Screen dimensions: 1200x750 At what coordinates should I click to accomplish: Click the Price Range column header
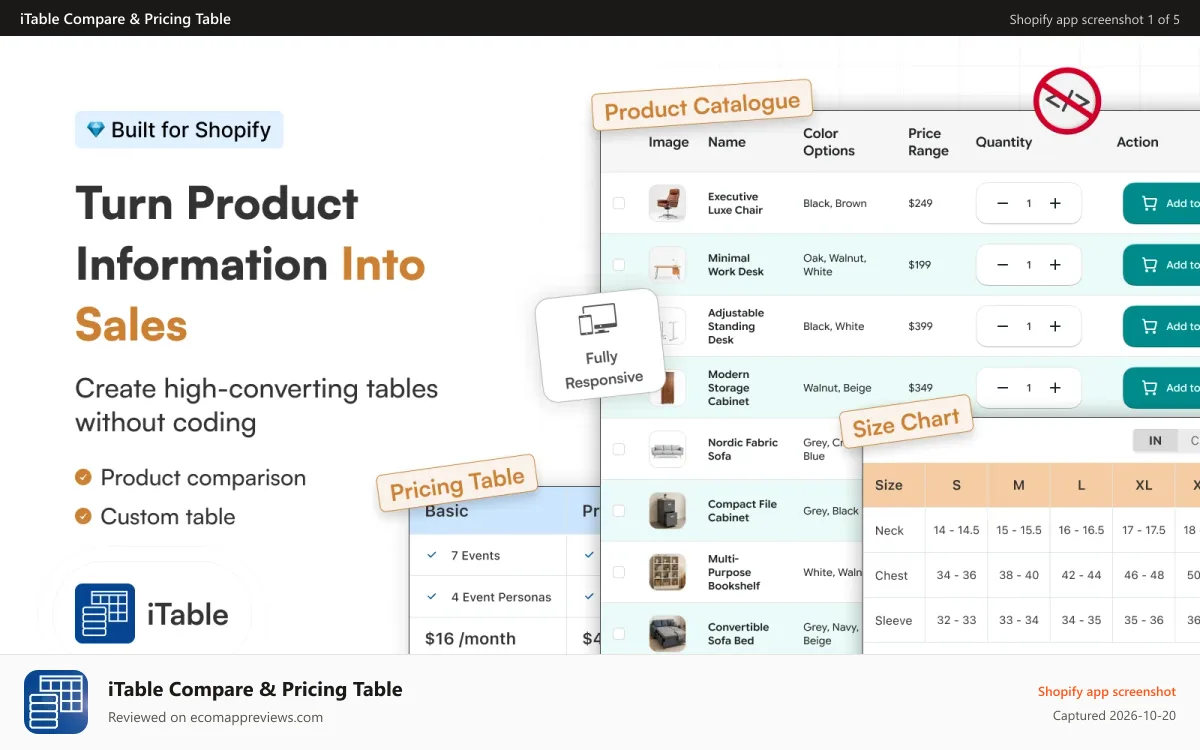(x=928, y=142)
